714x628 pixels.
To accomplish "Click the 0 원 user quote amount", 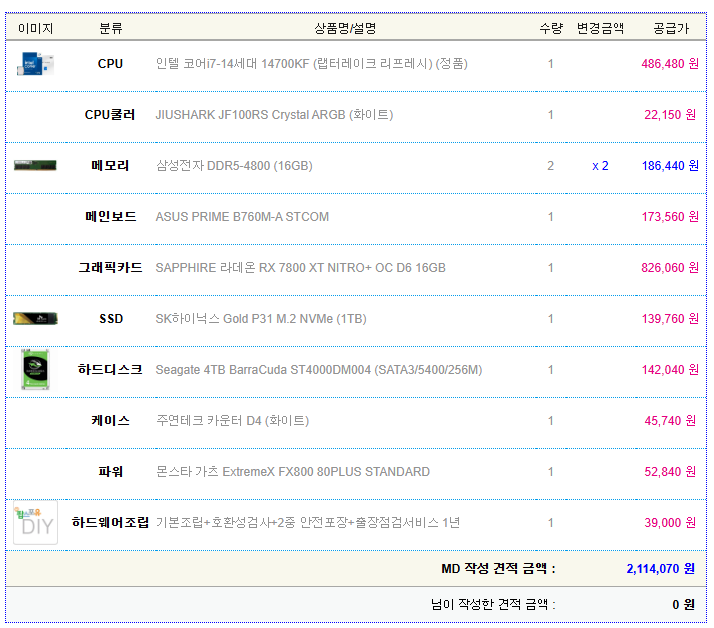I will coord(683,605).
